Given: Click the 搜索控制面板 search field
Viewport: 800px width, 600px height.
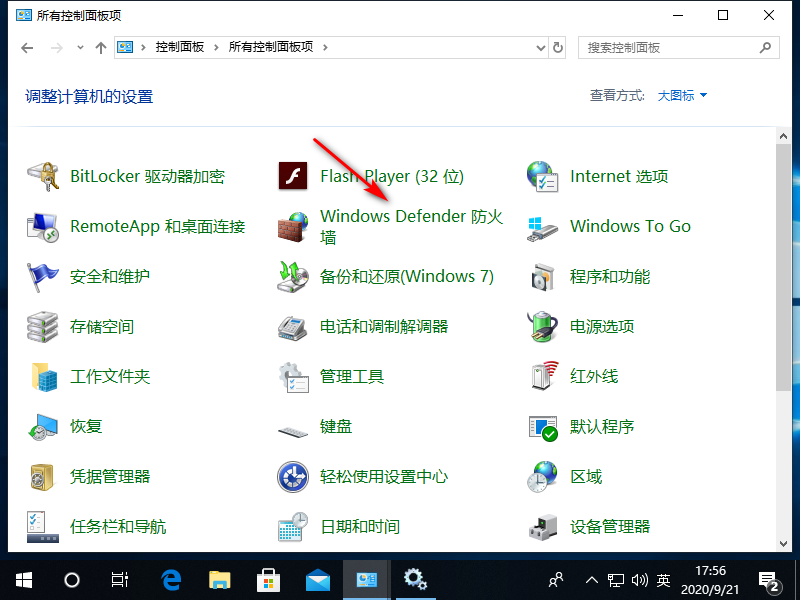Looking at the screenshot, I should (x=670, y=47).
